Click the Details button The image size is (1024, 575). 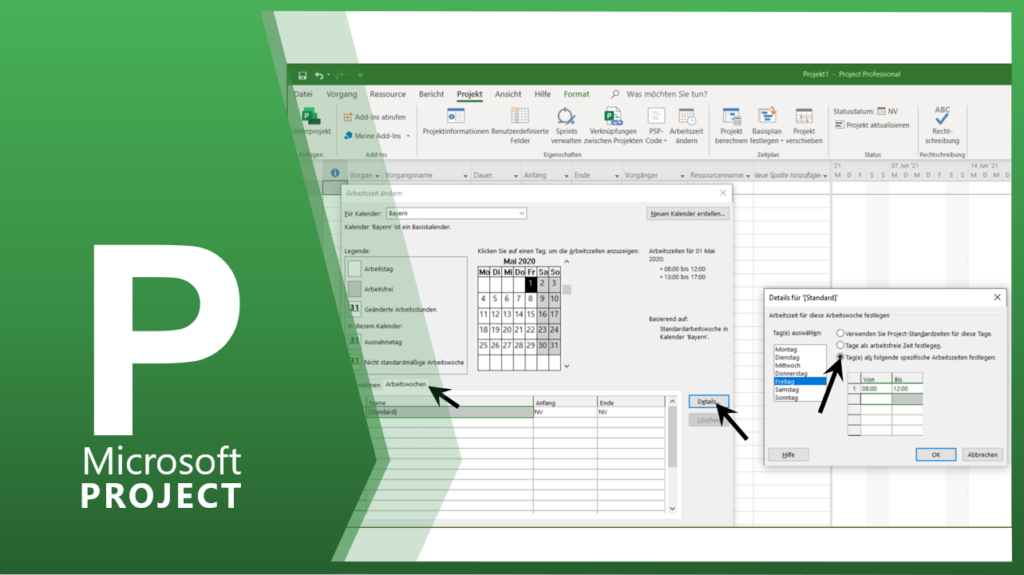tap(709, 402)
